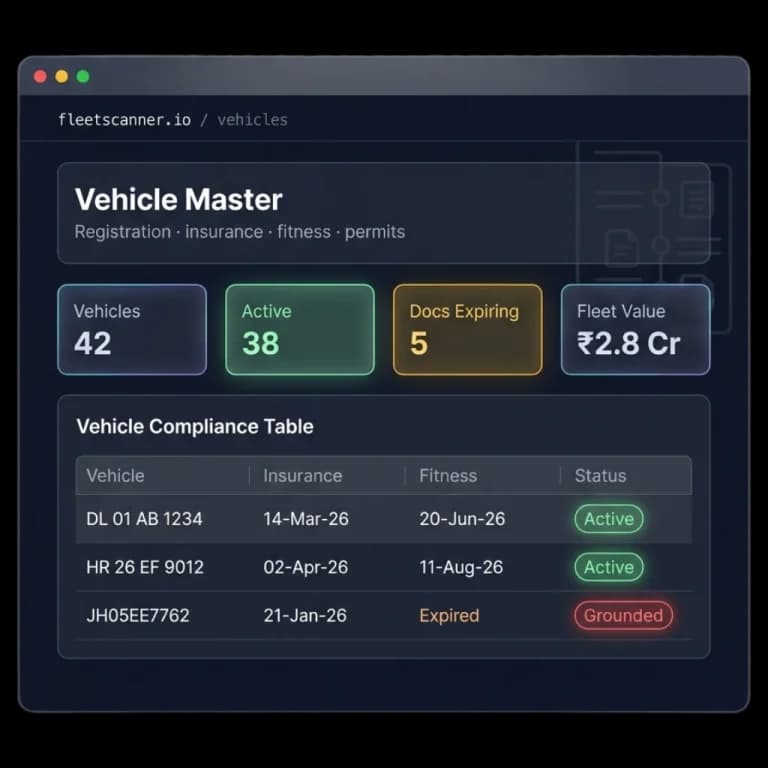The width and height of the screenshot is (768, 768).
Task: Click fitness date 11-Aug-26
Action: (x=461, y=567)
